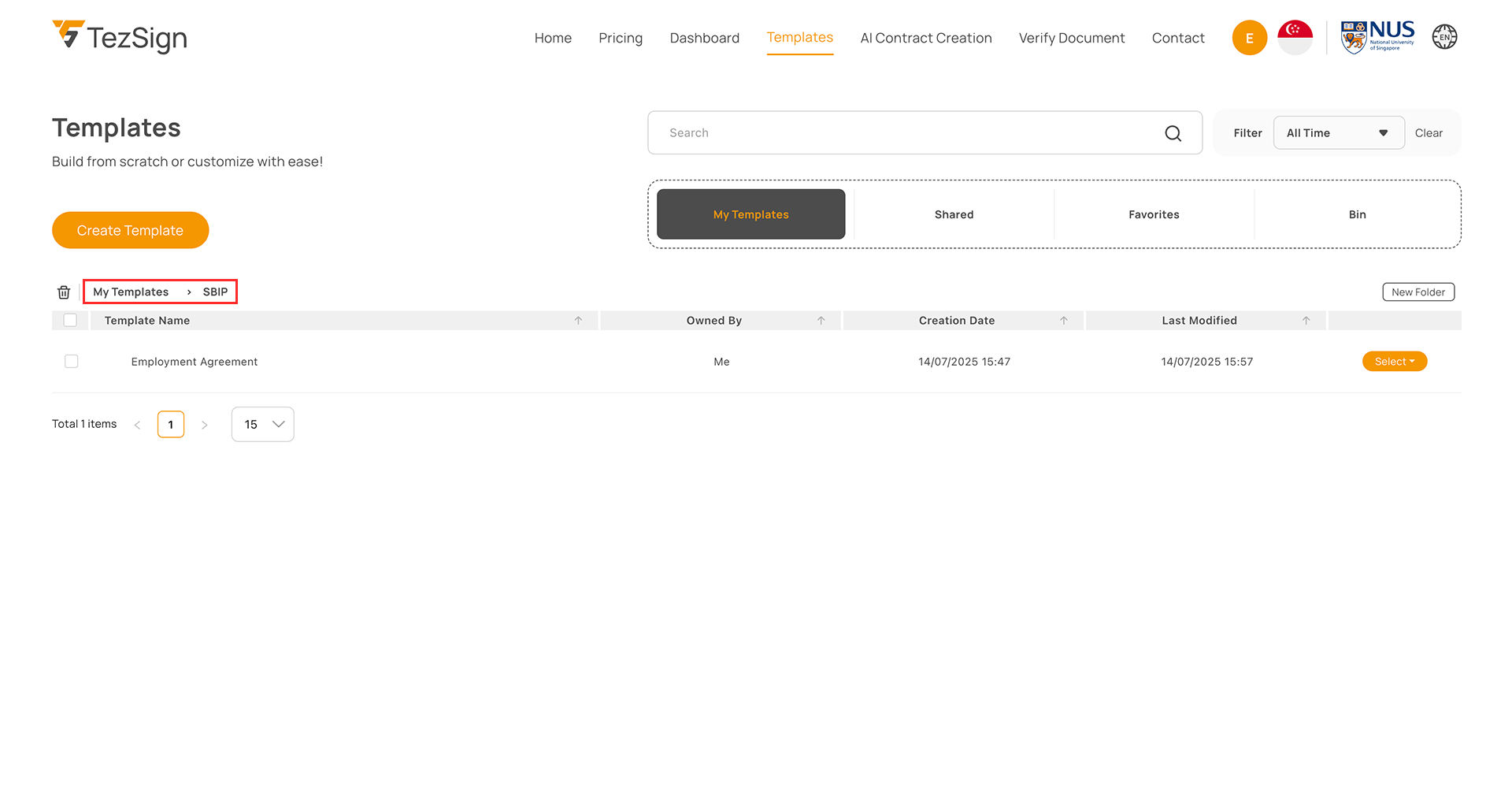
Task: Click the TezSign logo
Action: pos(120,37)
